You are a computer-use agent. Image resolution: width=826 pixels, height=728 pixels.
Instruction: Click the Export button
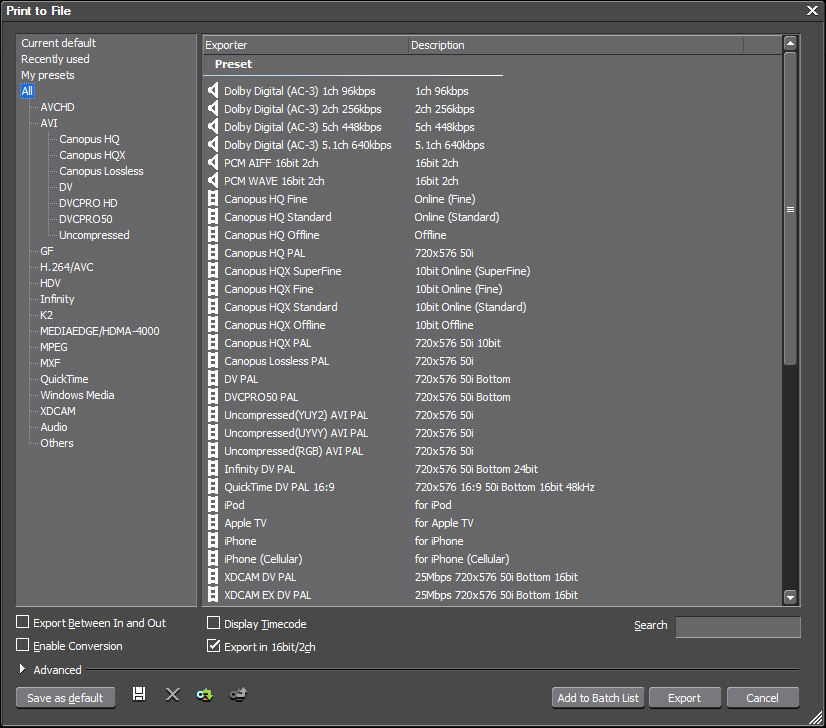pyautogui.click(x=684, y=697)
